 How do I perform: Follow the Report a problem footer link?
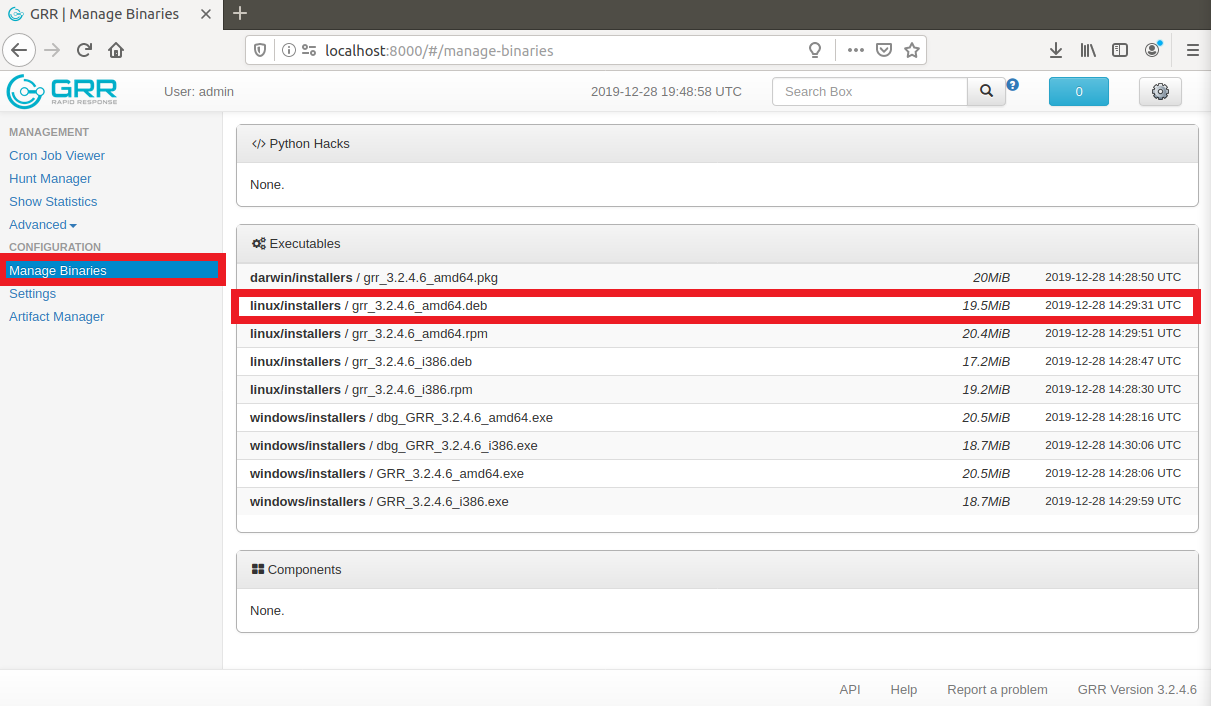point(997,690)
